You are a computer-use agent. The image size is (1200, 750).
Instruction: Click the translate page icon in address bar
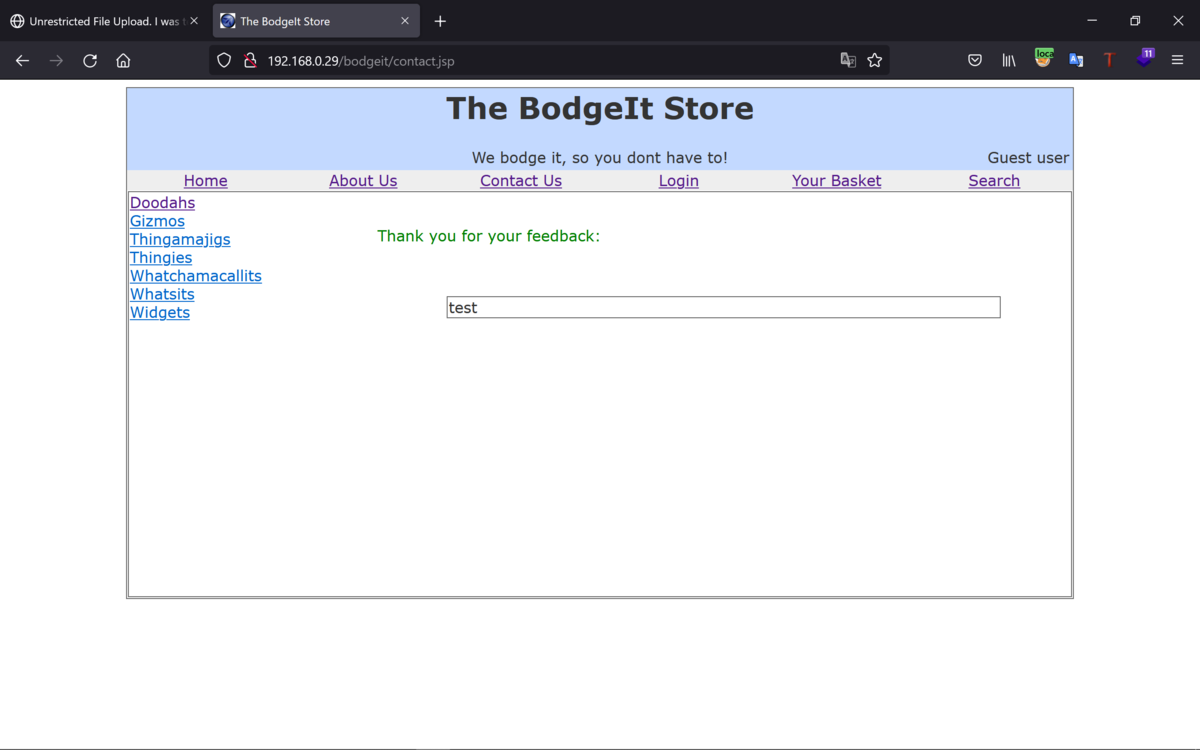(x=848, y=61)
